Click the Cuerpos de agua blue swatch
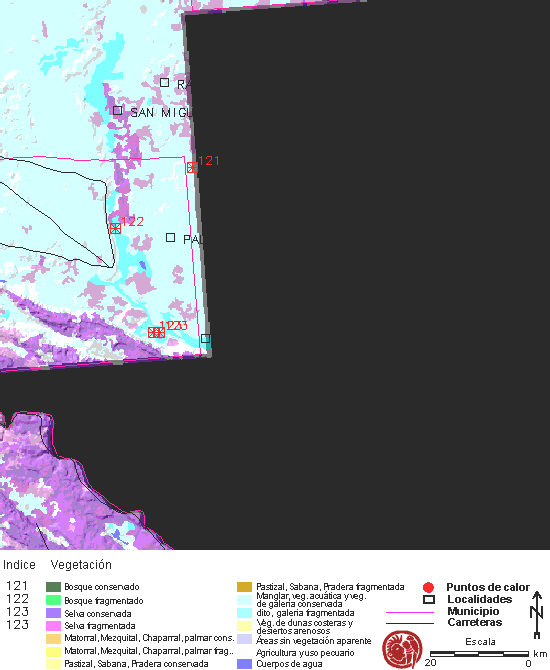The image size is (550, 670). (x=244, y=664)
